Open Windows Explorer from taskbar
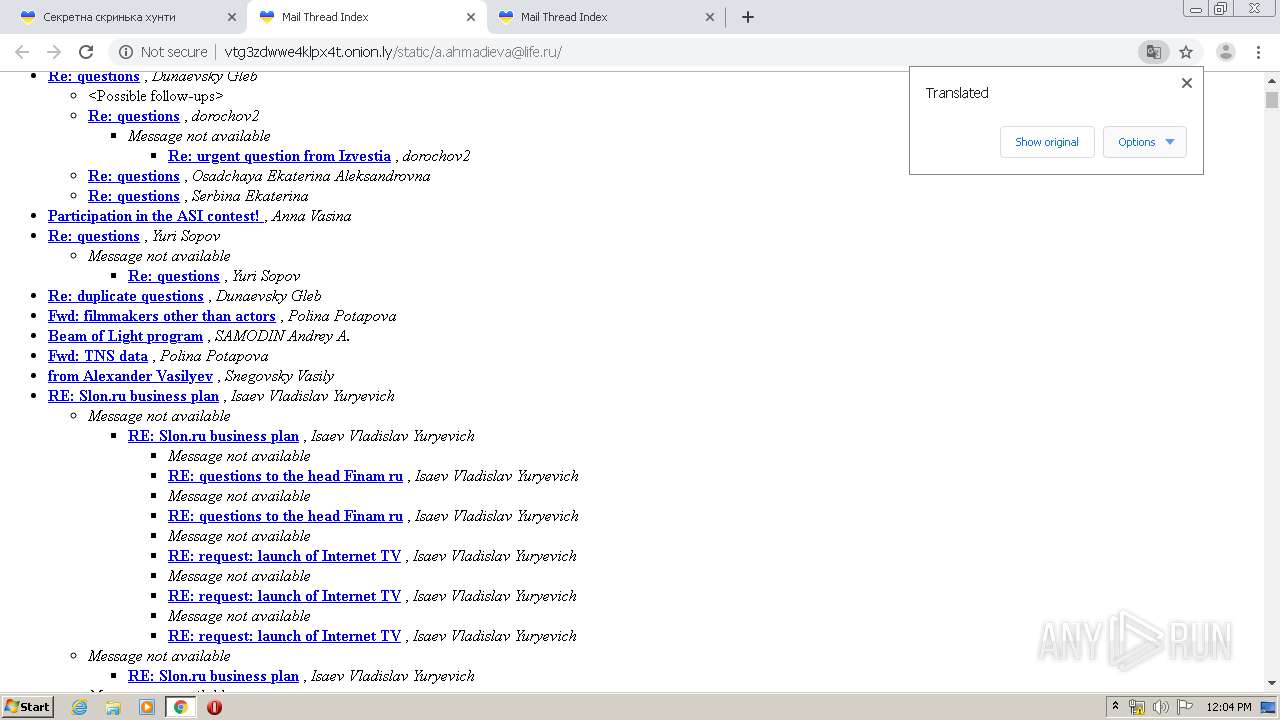Image resolution: width=1280 pixels, height=720 pixels. 113,707
